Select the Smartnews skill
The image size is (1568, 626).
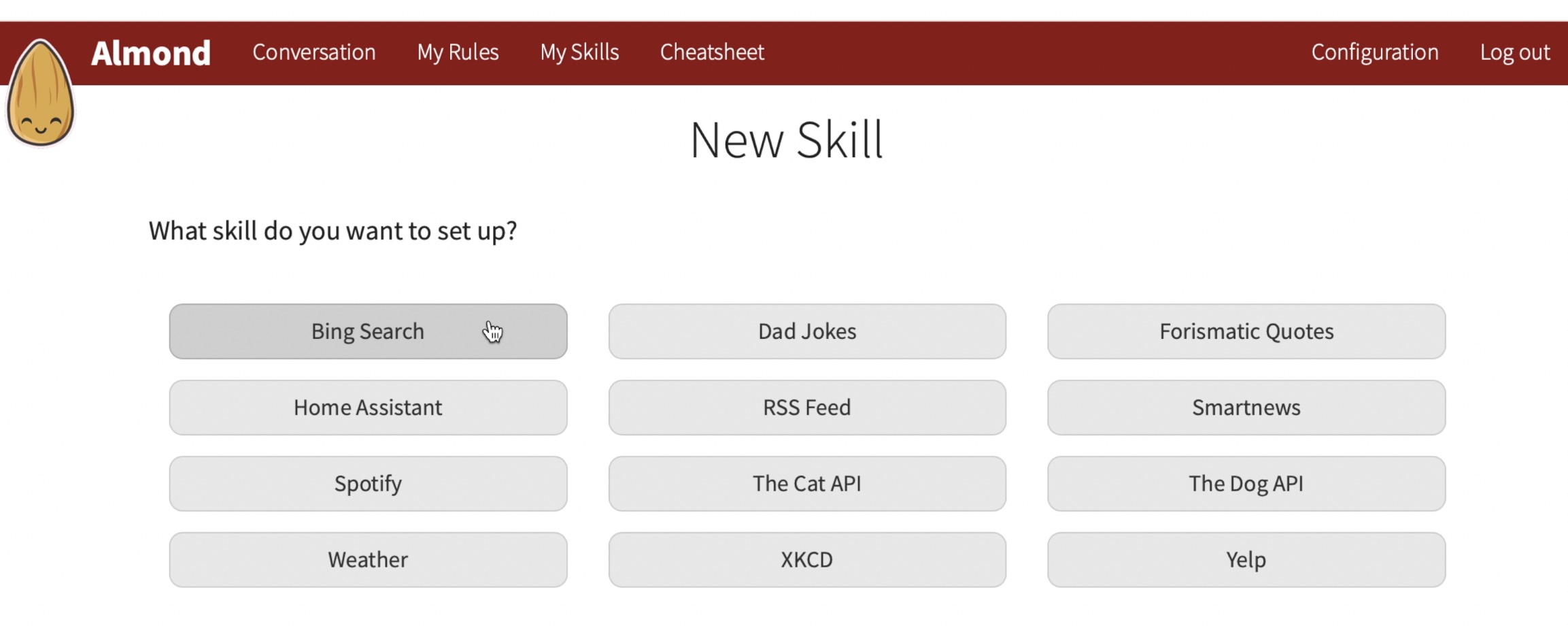[x=1246, y=408]
